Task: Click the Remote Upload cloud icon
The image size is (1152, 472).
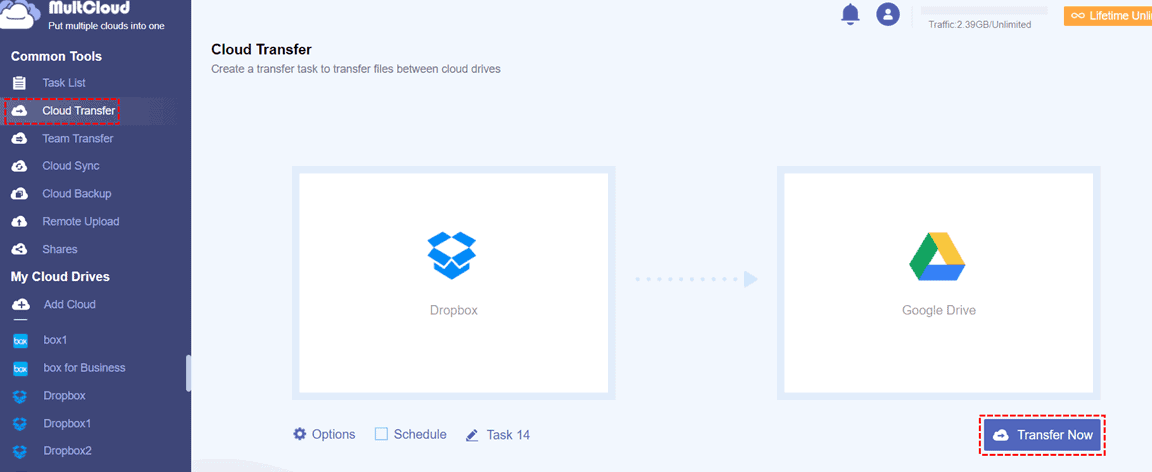Action: tap(20, 221)
